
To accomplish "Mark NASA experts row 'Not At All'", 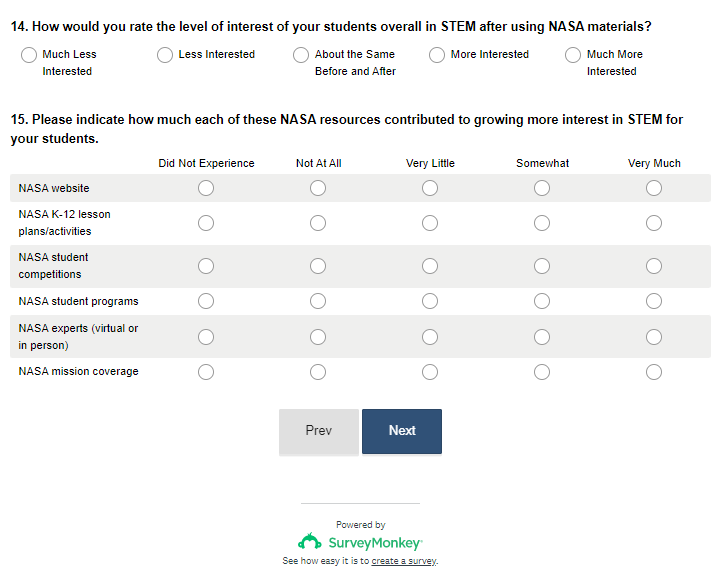I will pos(318,337).
